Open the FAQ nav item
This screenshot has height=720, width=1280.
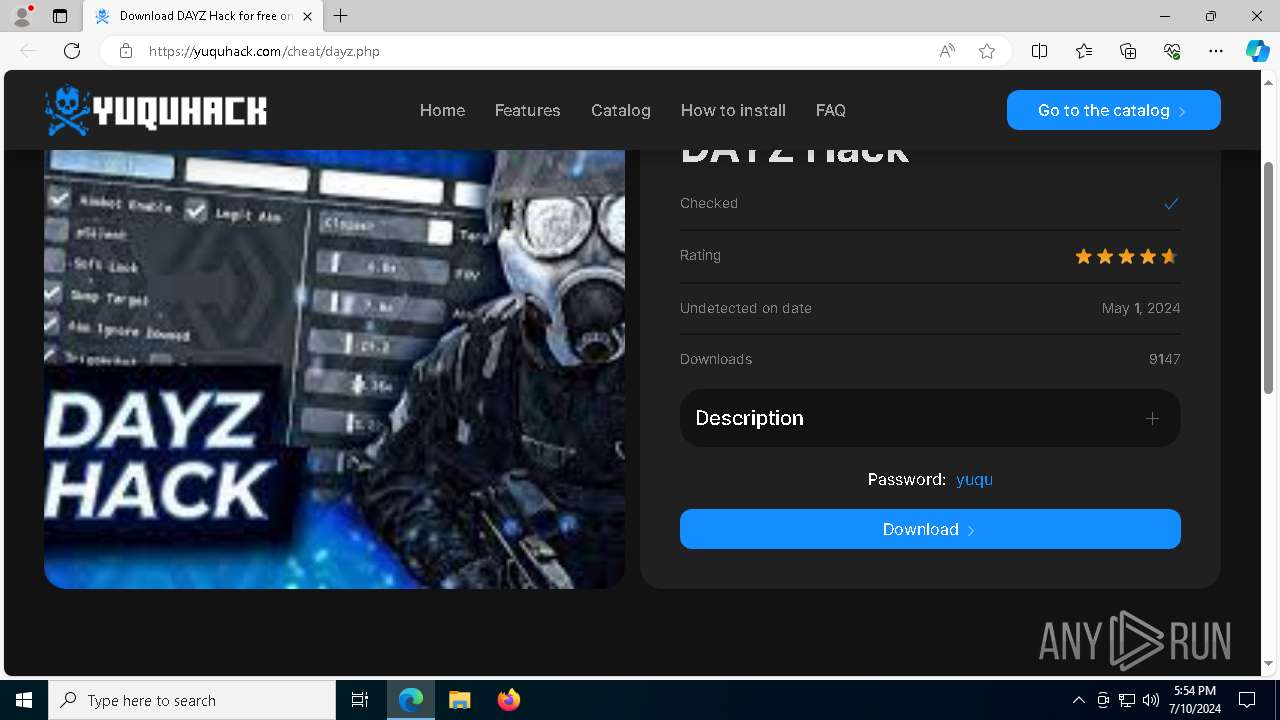click(831, 110)
